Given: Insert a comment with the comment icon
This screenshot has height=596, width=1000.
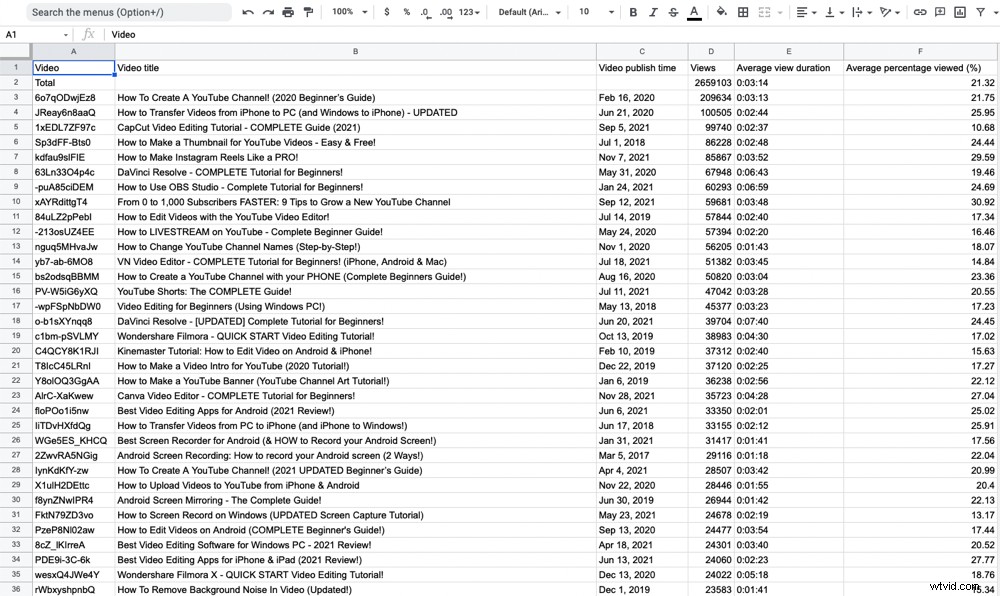Looking at the screenshot, I should 940,12.
